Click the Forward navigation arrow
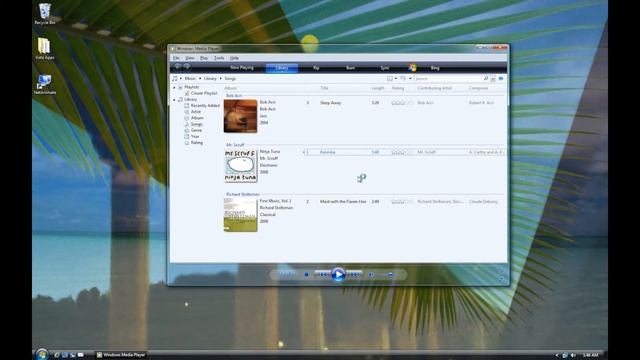640x360 pixels. click(187, 67)
